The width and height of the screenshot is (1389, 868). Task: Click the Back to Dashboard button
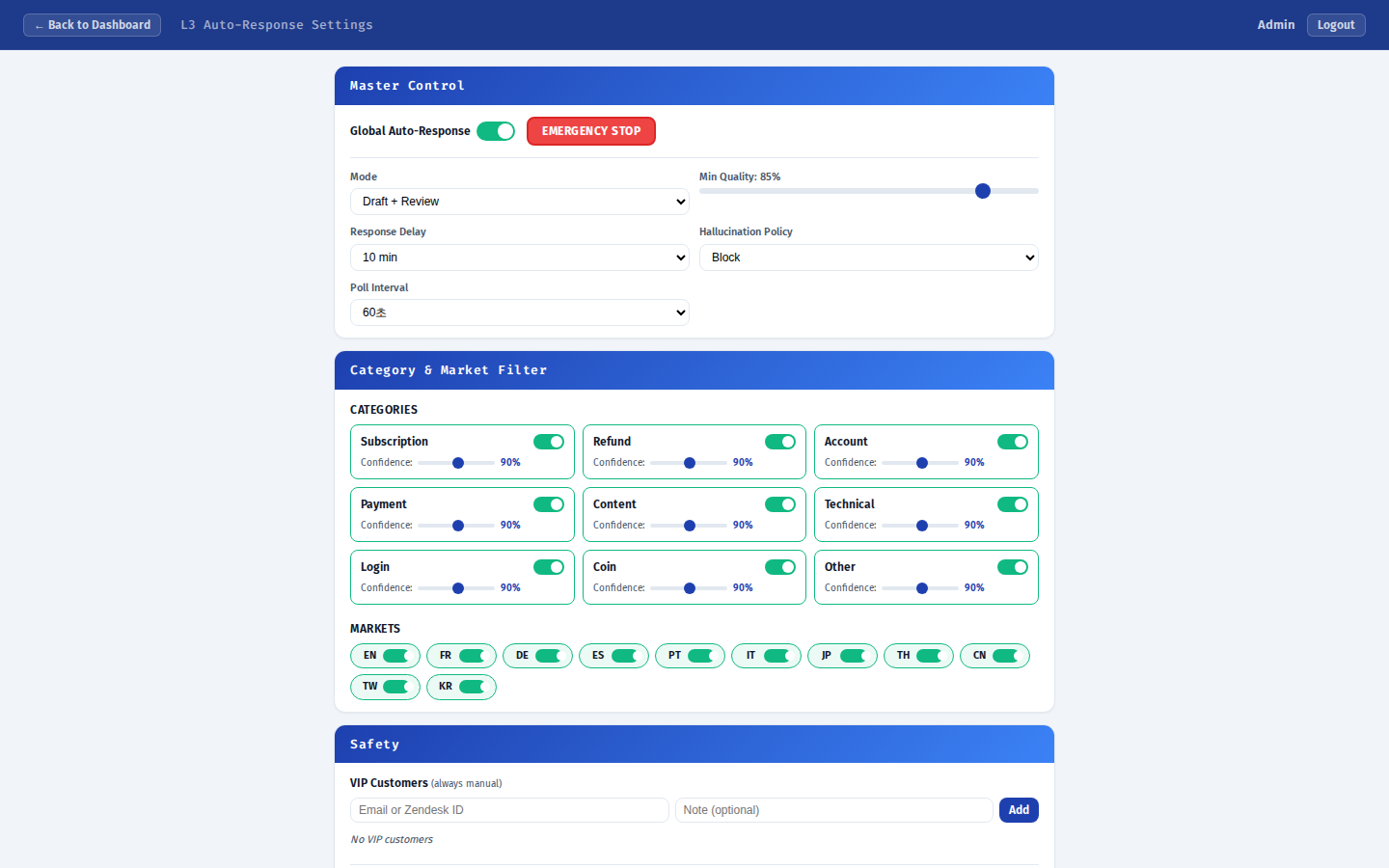point(92,25)
